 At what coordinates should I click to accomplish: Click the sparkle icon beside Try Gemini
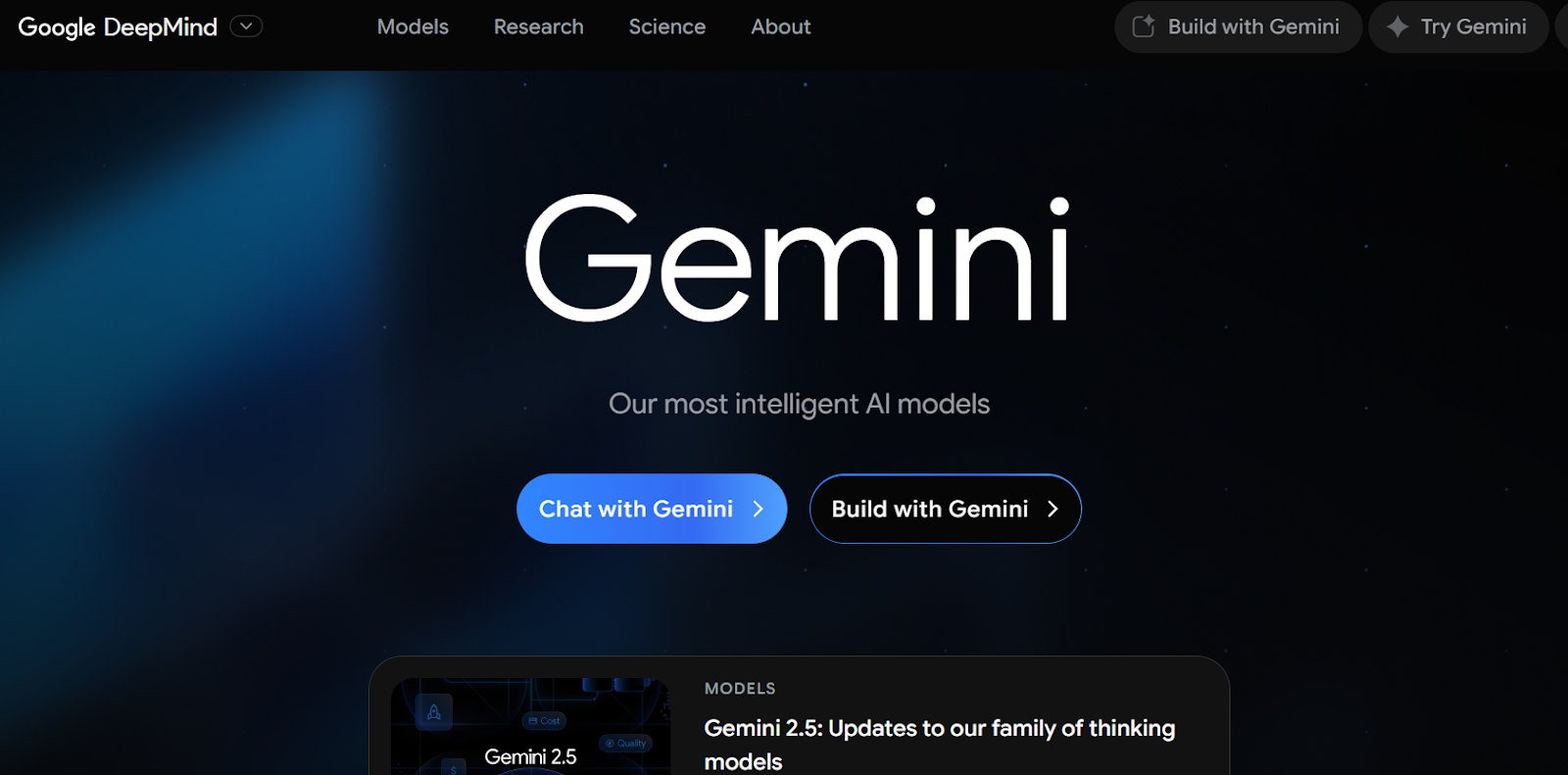coord(1397,27)
